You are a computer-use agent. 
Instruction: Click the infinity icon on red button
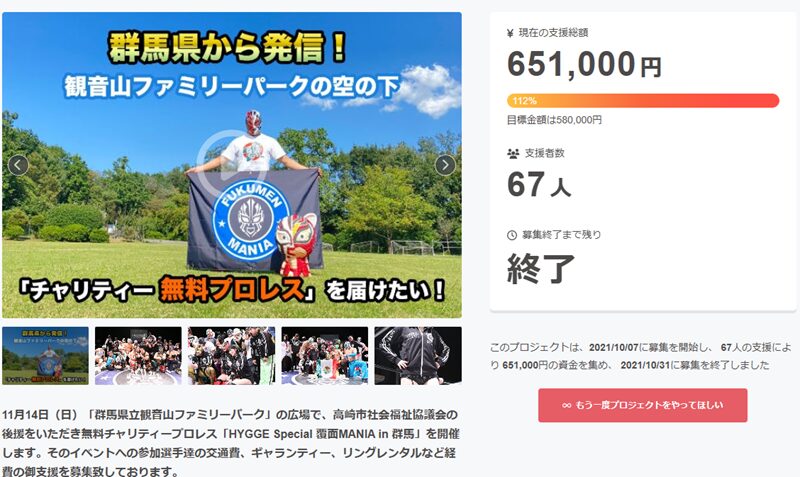click(567, 406)
